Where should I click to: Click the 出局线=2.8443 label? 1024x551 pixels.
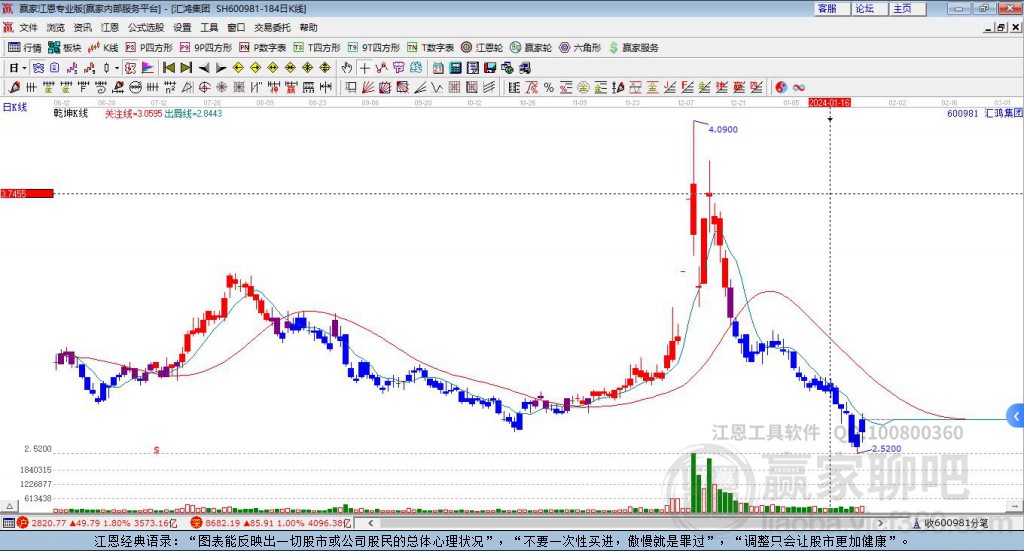pyautogui.click(x=193, y=114)
